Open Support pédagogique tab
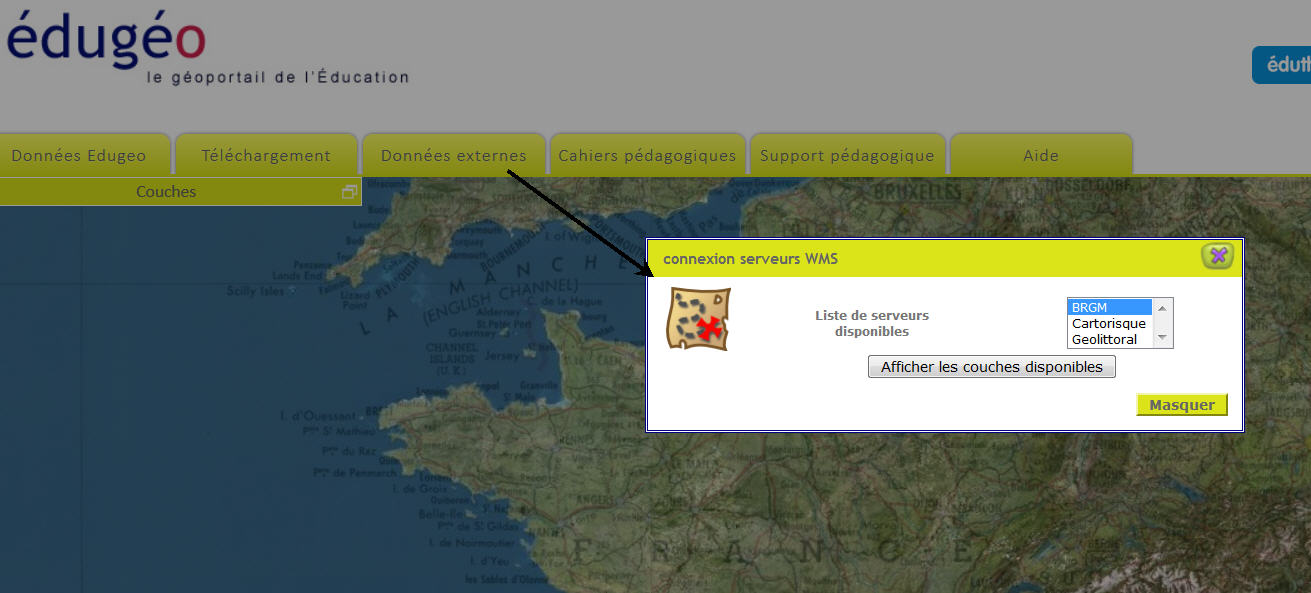 847,155
